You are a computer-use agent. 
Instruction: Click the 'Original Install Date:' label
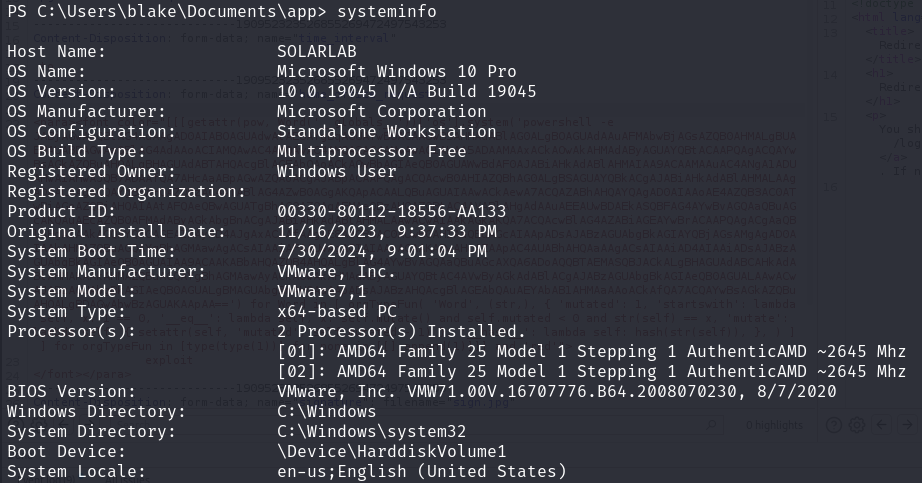116,232
